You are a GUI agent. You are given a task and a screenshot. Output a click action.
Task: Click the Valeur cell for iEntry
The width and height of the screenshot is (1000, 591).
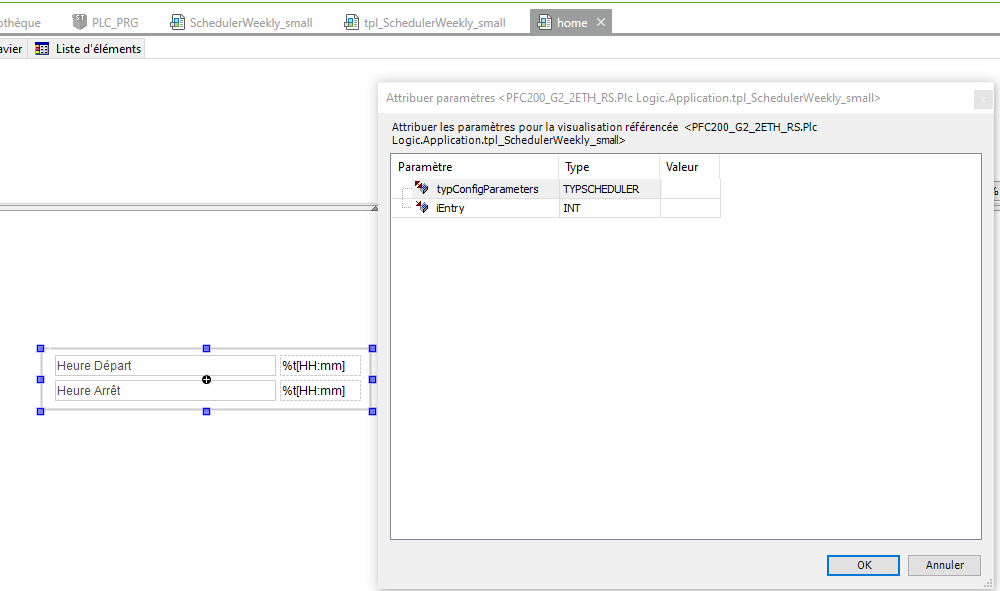point(689,208)
